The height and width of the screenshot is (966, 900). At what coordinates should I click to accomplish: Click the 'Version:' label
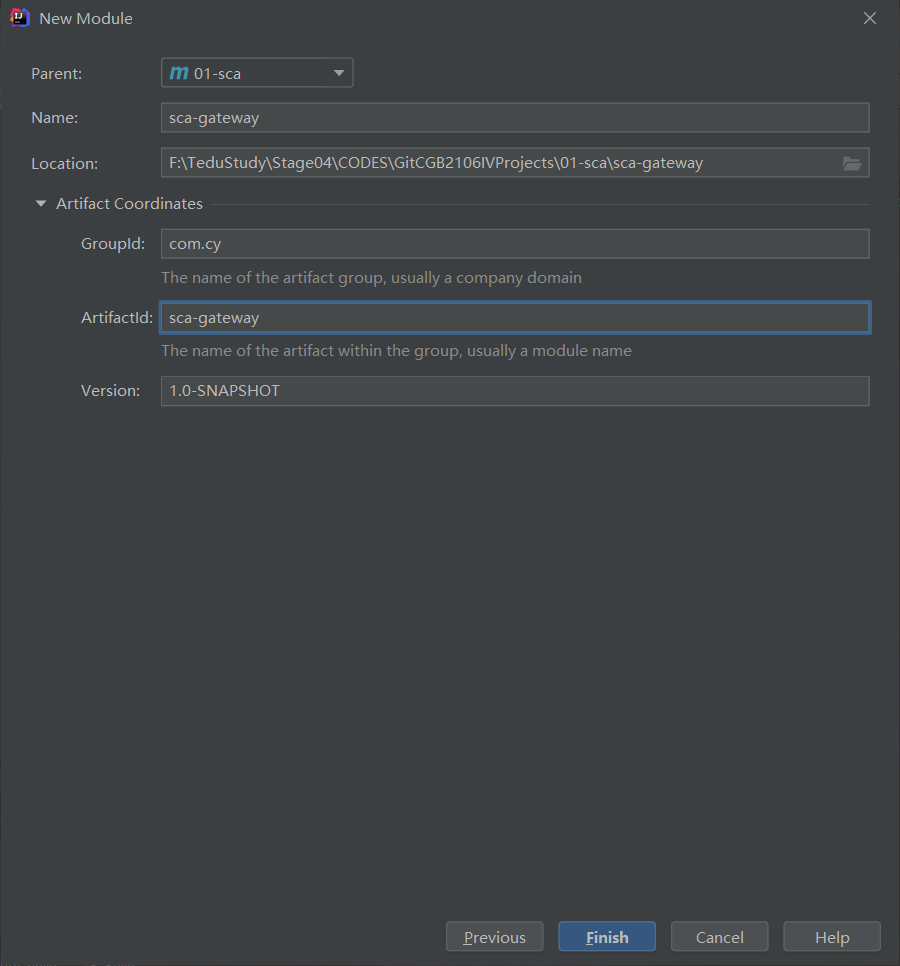[x=110, y=391]
